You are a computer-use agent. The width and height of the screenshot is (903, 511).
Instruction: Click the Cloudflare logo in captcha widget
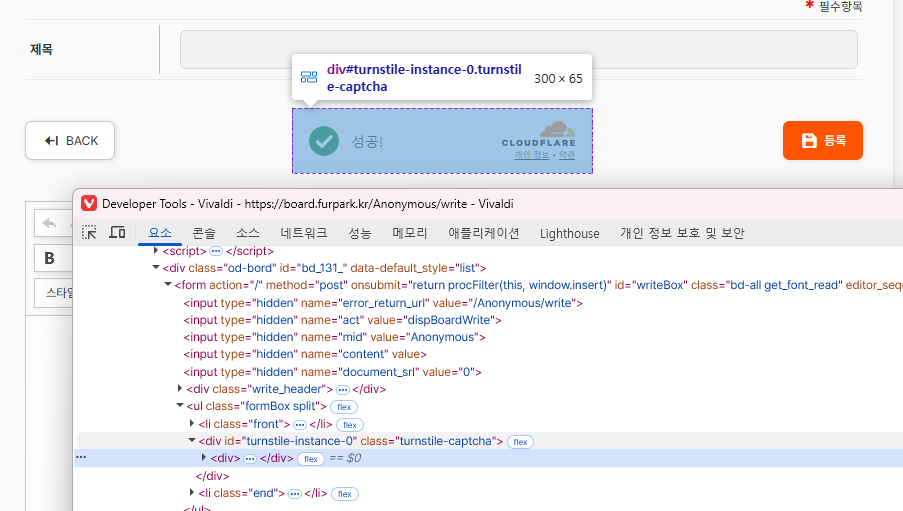point(557,131)
